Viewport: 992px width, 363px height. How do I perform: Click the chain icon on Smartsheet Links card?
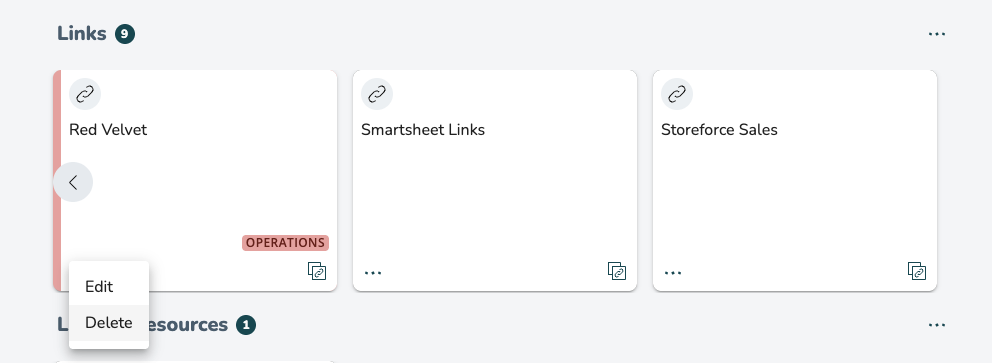pyautogui.click(x=377, y=95)
